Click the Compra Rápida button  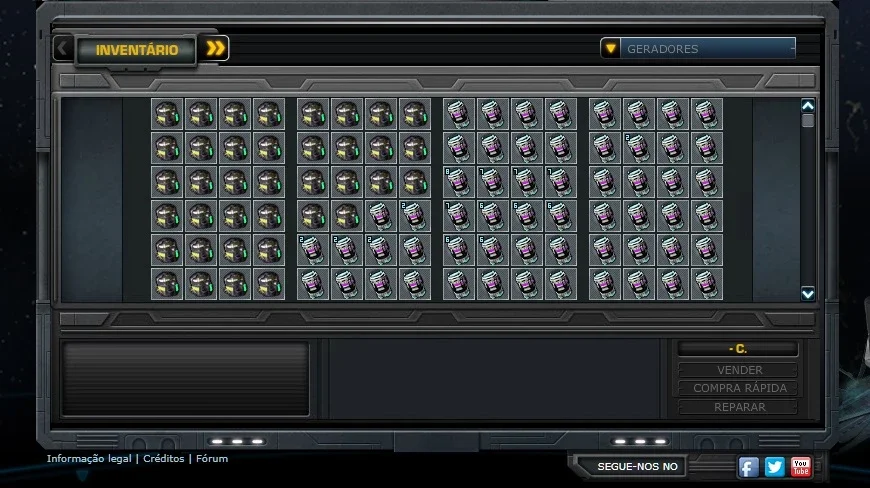pos(738,388)
